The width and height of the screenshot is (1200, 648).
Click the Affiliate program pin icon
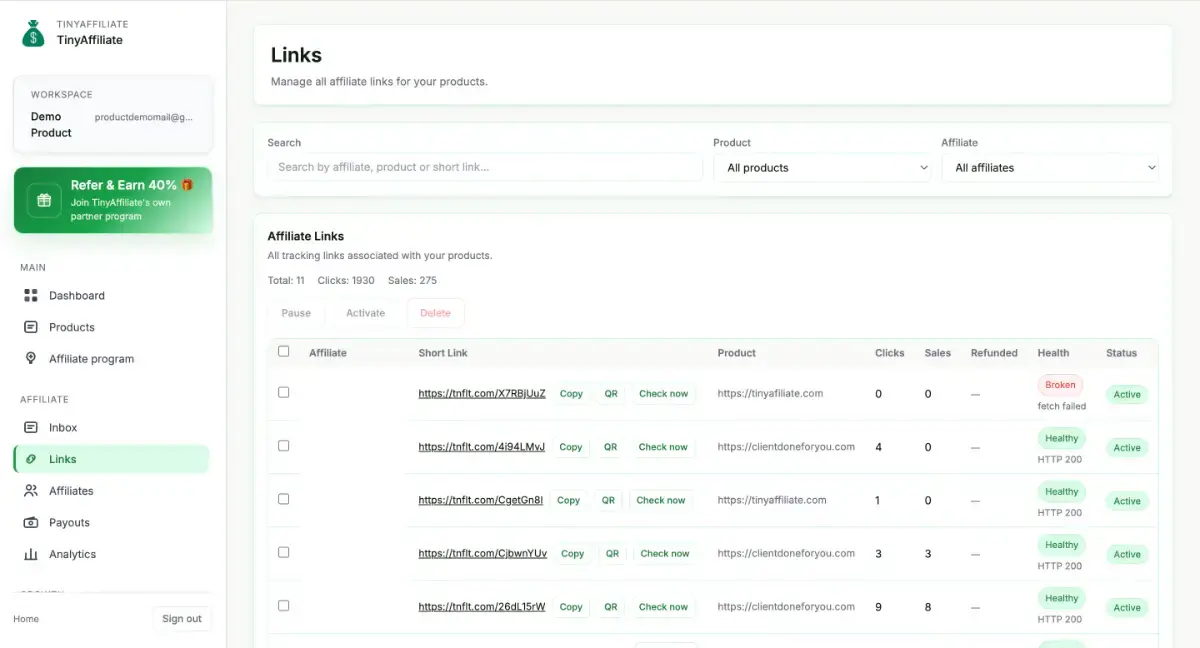(x=31, y=359)
